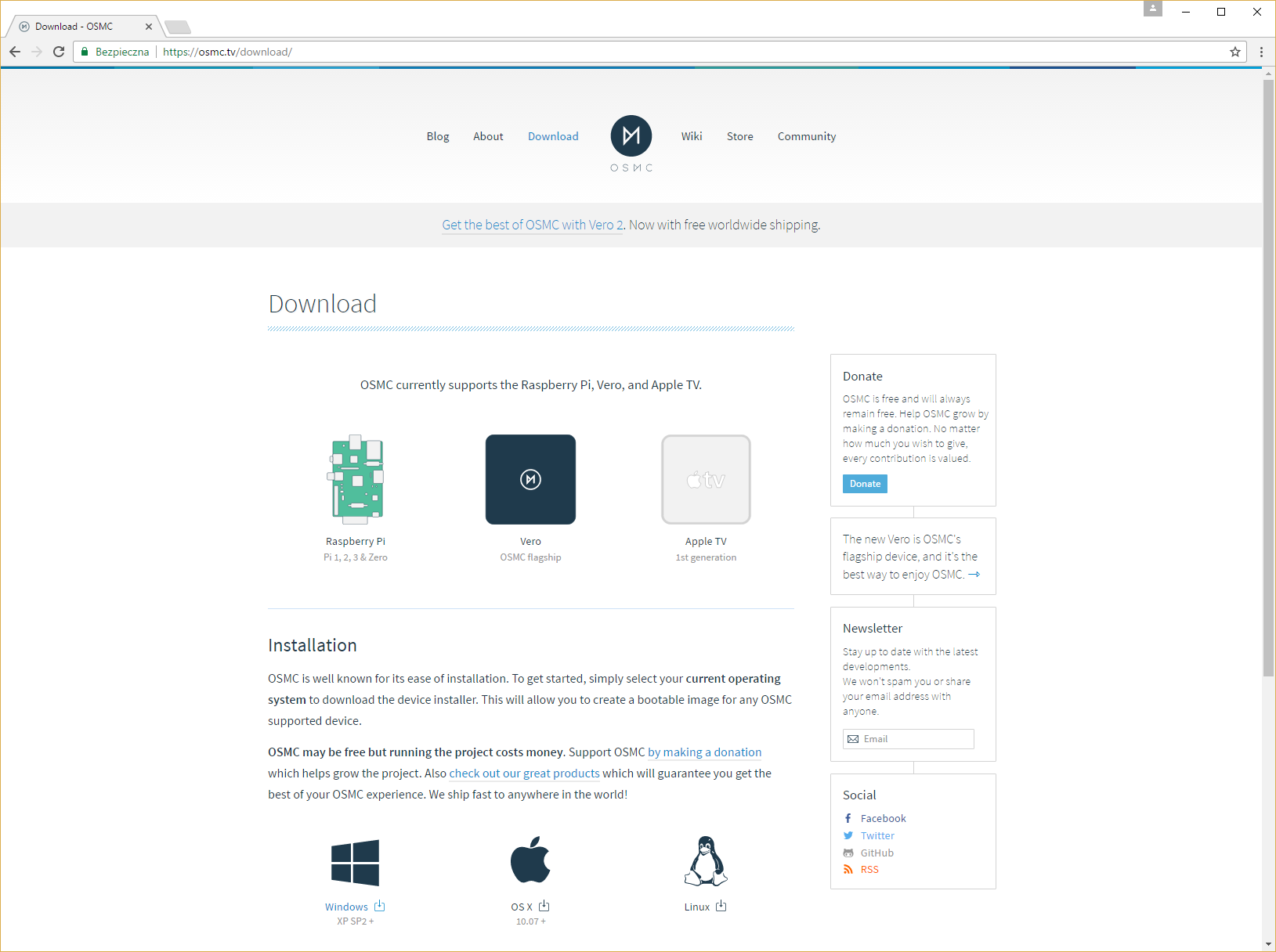The height and width of the screenshot is (952, 1276).
Task: Click 'by making a donation' link
Action: click(704, 752)
